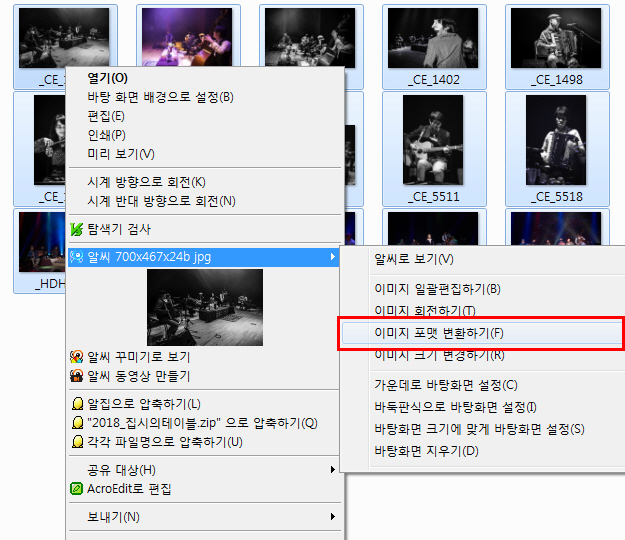This screenshot has height=540, width=625.
Task: Select 바둑판식으로 바탕화면 설정(I)
Action: pos(455,407)
